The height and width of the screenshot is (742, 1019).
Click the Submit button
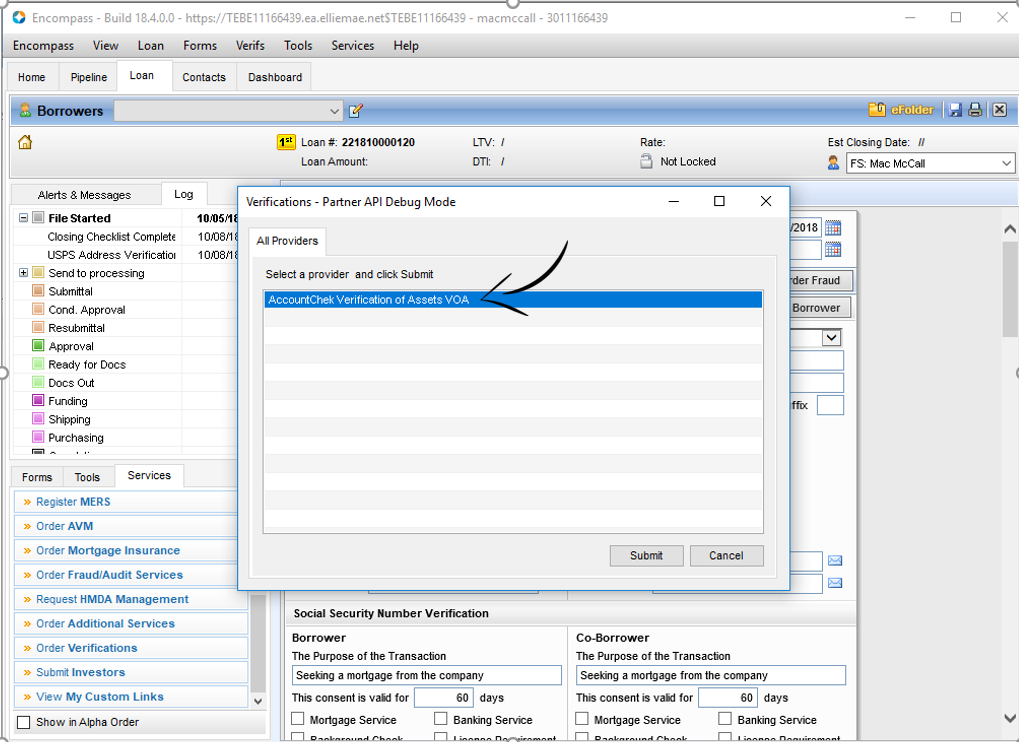click(646, 556)
